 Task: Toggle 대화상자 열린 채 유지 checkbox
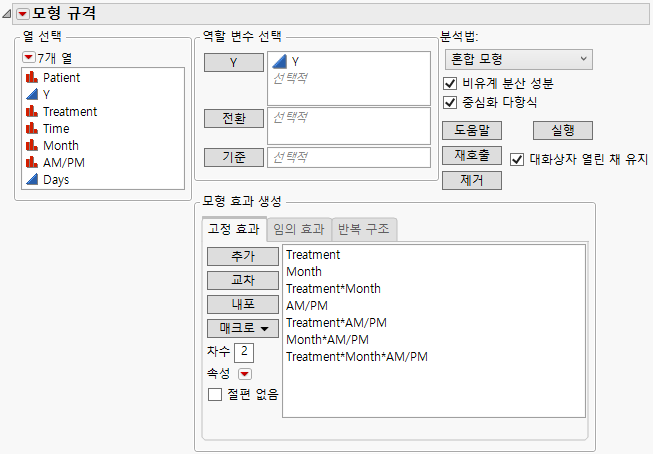click(x=517, y=159)
